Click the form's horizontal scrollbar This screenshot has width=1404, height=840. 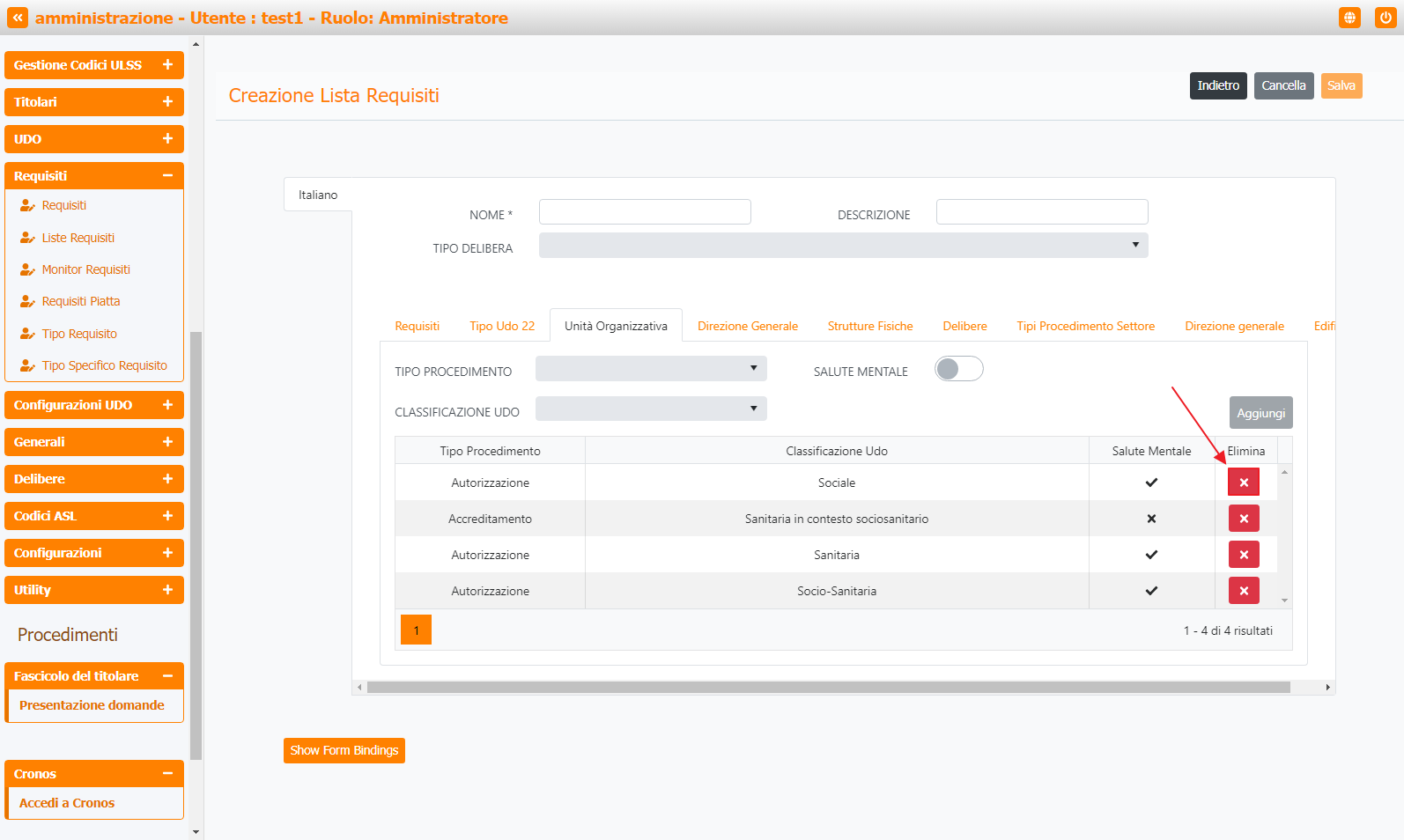[828, 687]
